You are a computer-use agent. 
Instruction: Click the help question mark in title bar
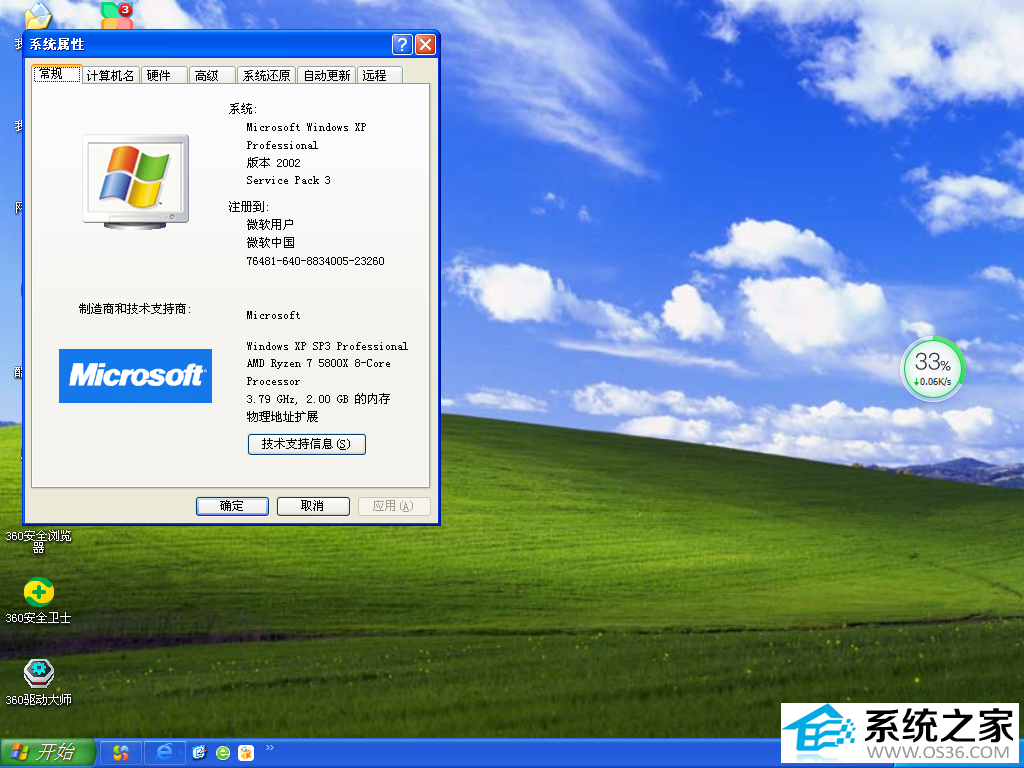402,44
